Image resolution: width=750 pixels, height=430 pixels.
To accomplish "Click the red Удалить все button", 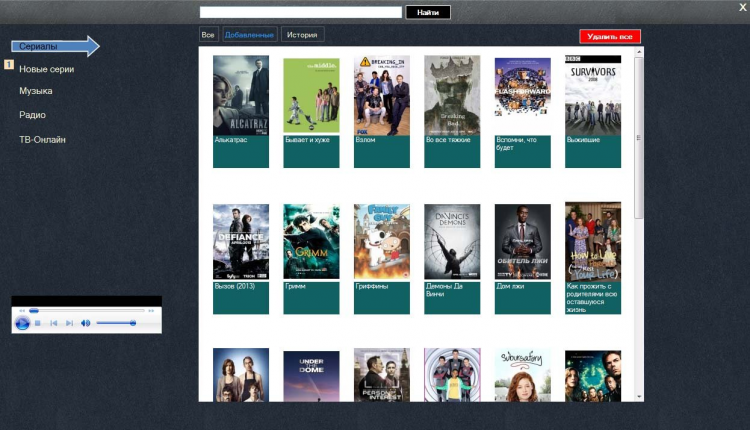I will tap(610, 36).
